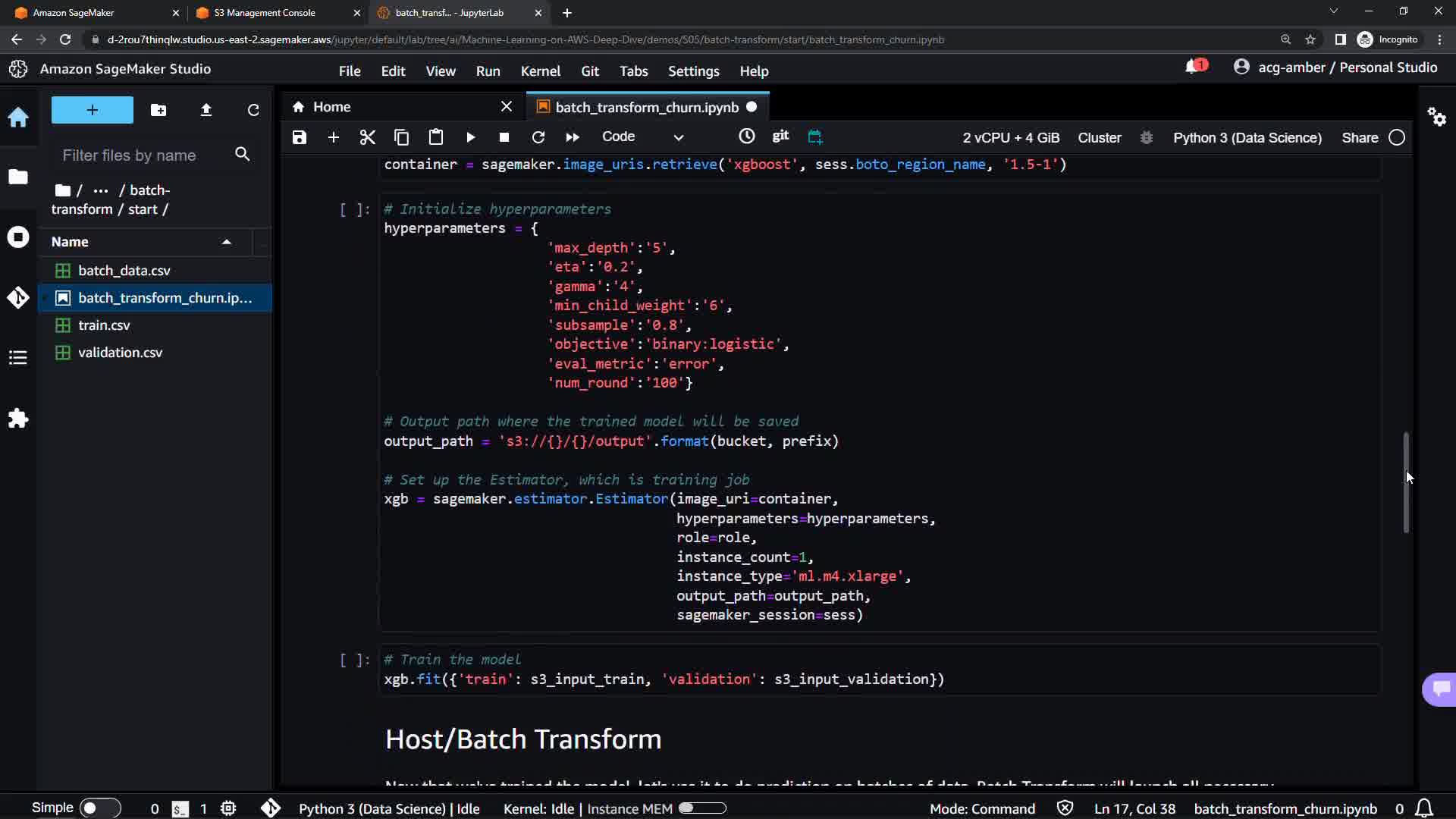Screen dimensions: 1456x819
Task: Toggle Simple interface mode switch
Action: [99, 808]
